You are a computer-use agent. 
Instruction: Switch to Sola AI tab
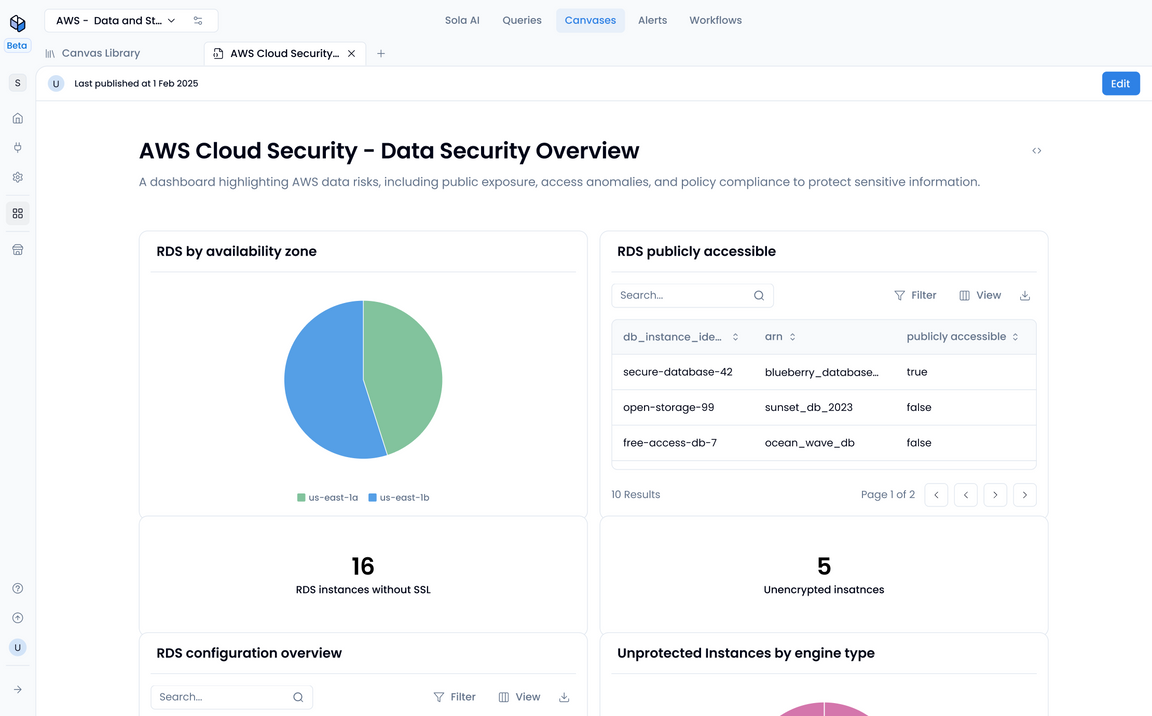pyautogui.click(x=462, y=21)
